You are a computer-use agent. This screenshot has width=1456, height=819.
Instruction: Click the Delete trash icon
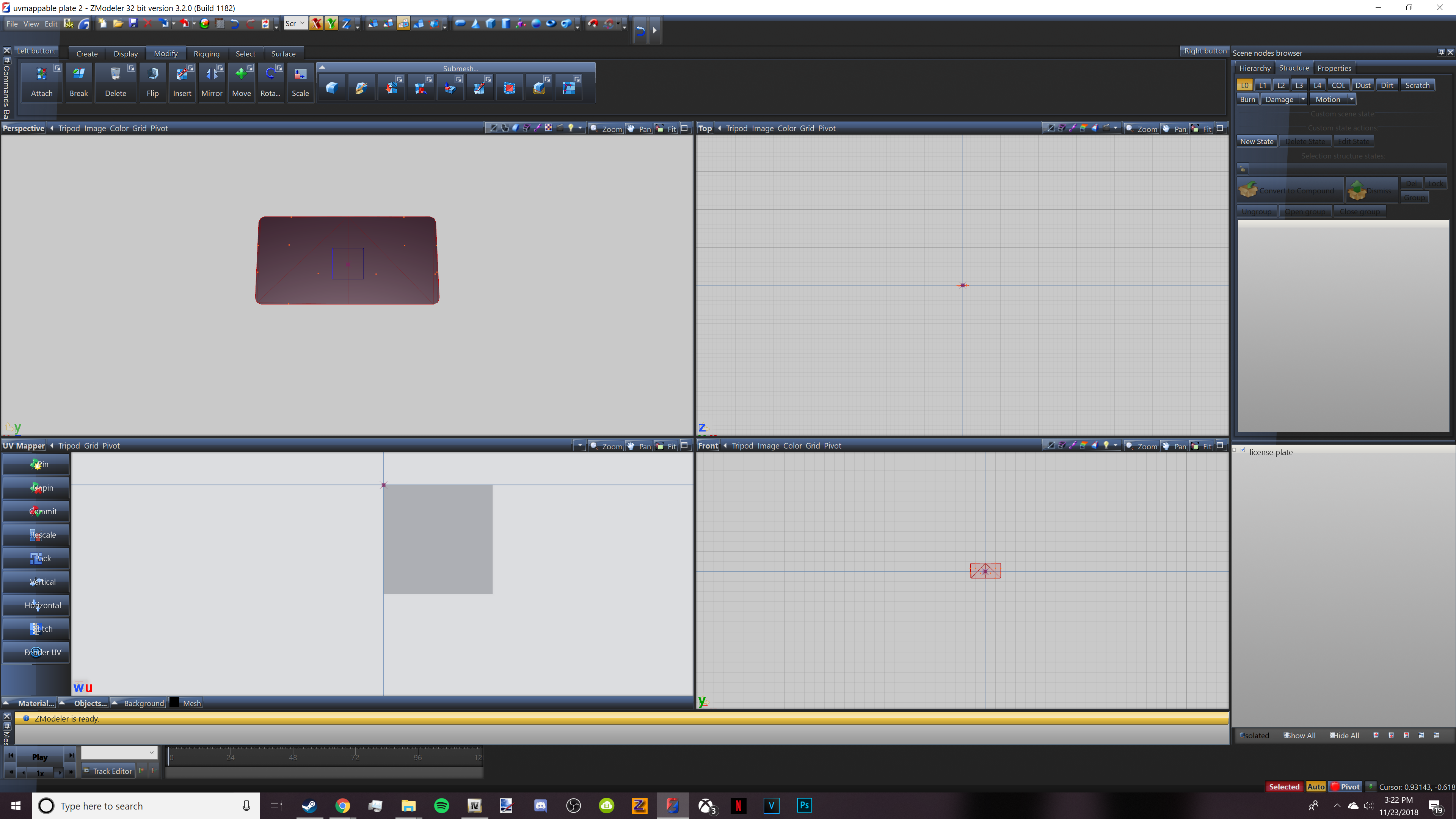(115, 75)
